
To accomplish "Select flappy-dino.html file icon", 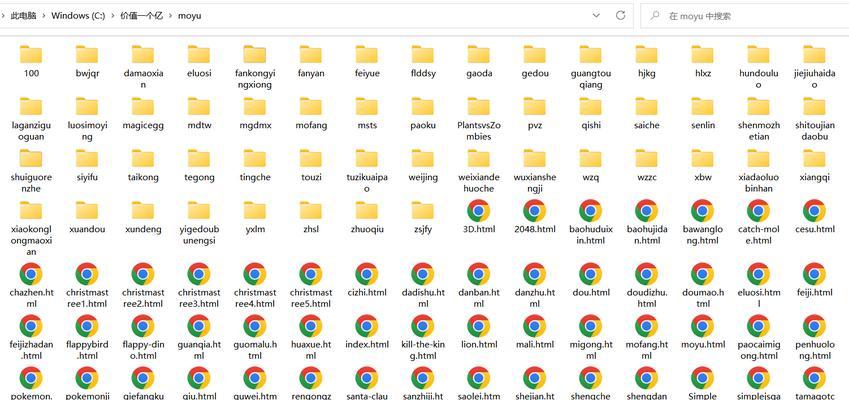I will point(143,326).
